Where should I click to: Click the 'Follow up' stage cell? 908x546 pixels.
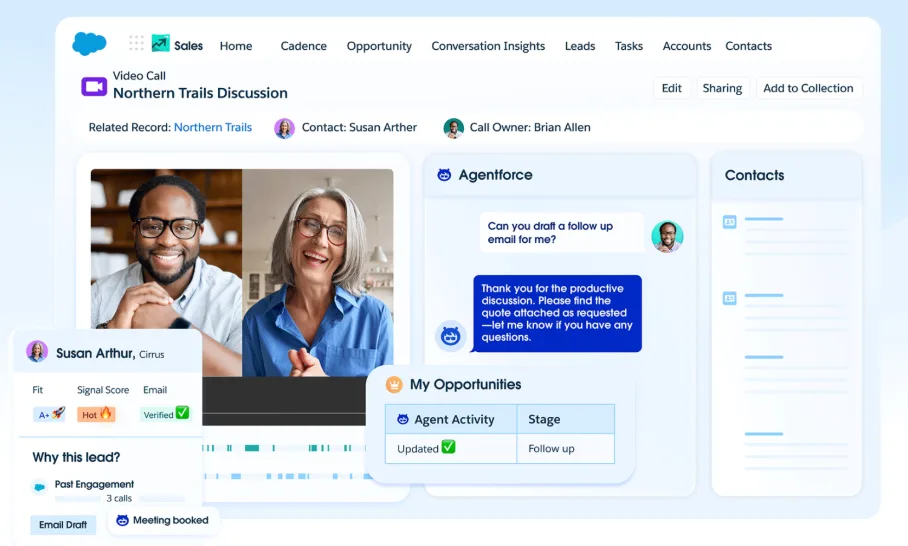(x=565, y=448)
